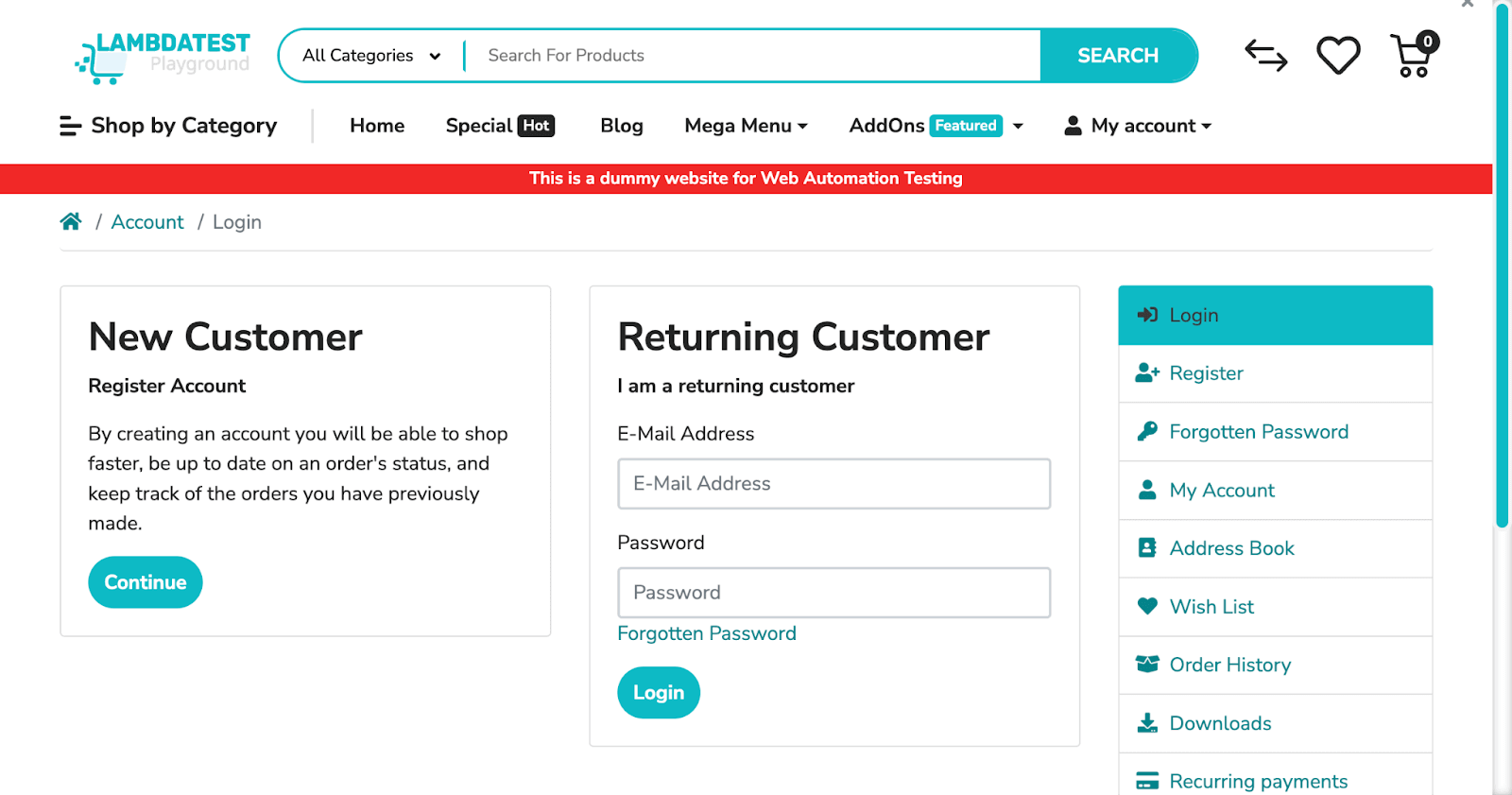Click the compare arrows icon
The height and width of the screenshot is (795, 1512).
pos(1265,56)
